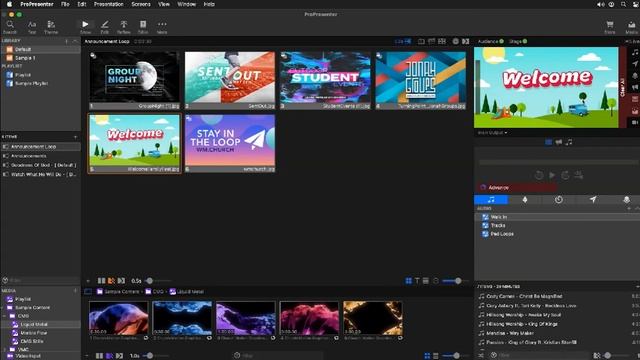This screenshot has width=640, height=360.
Task: Show audio layer preview music icon
Action: tap(569, 142)
